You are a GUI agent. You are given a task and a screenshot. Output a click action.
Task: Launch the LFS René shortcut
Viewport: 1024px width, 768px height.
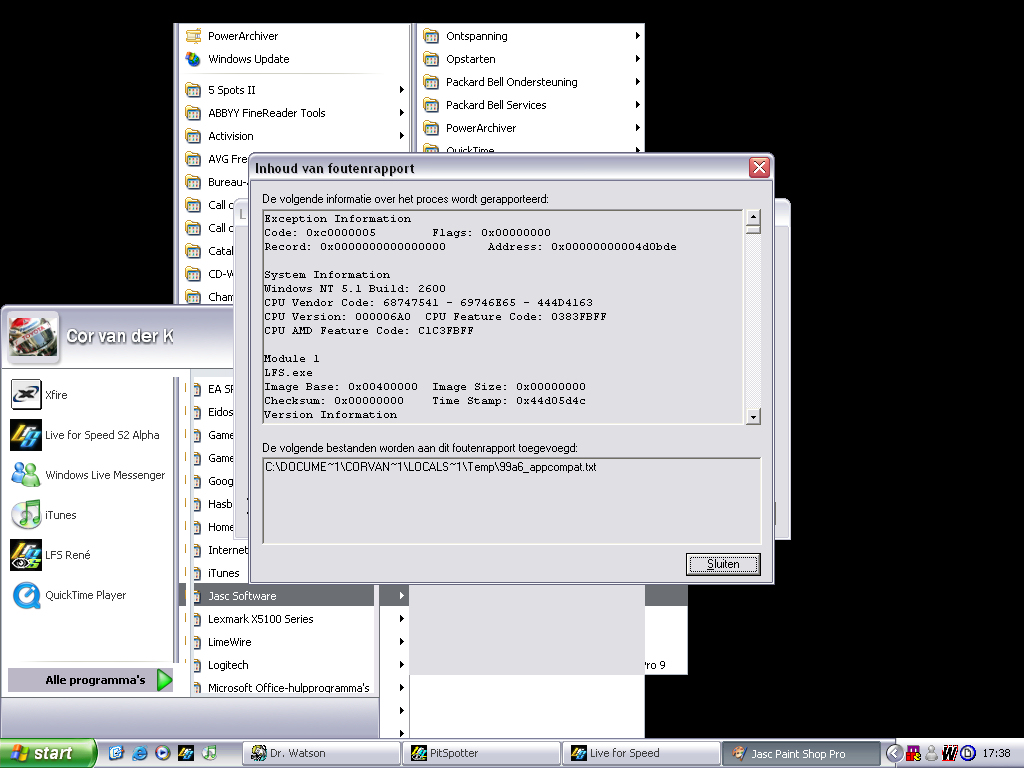point(51,554)
